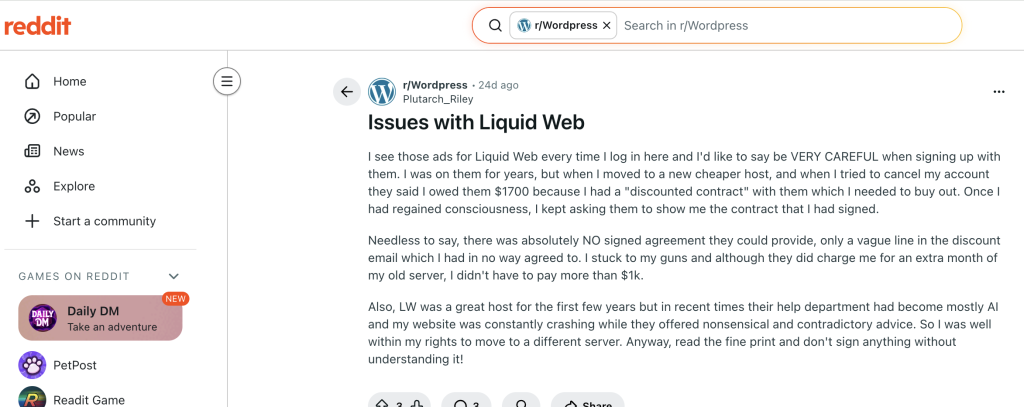Open Home in the sidebar
This screenshot has width=1024, height=407.
click(x=69, y=82)
